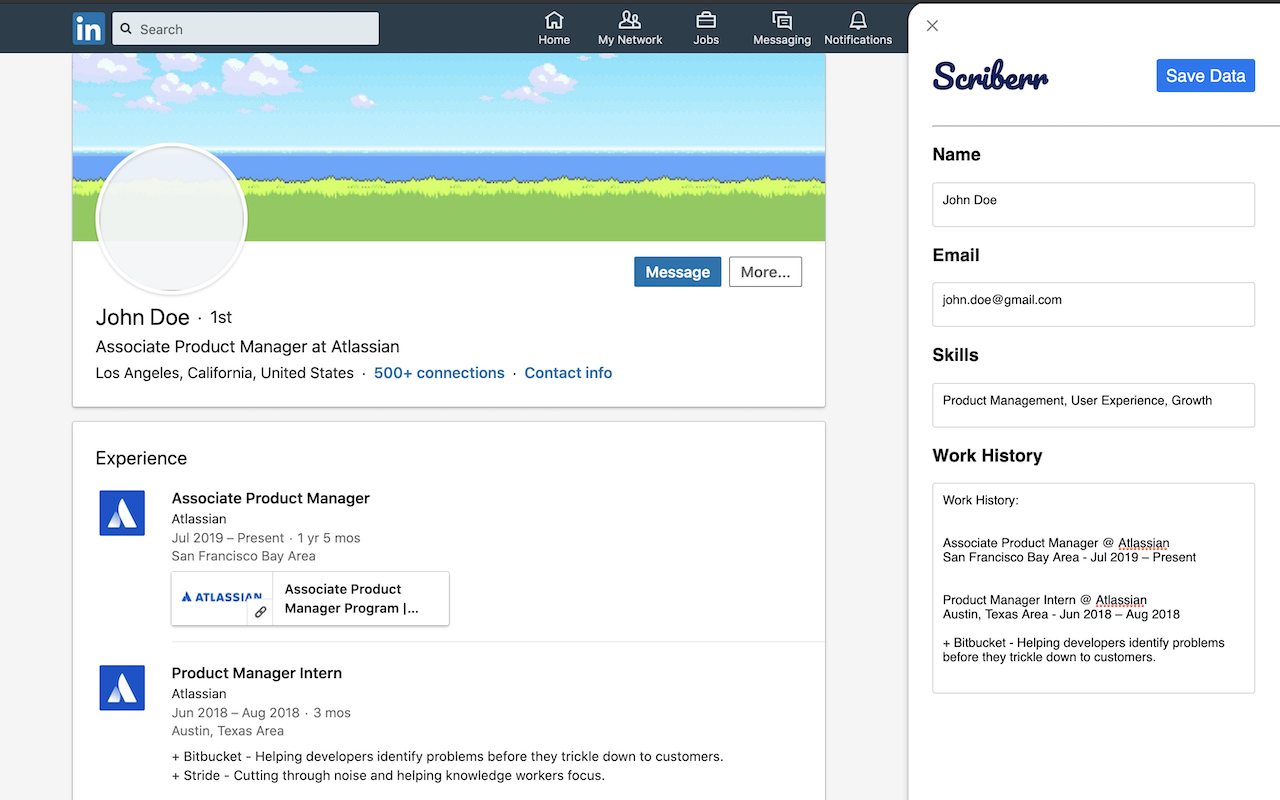Screen dimensions: 1280x800
Task: Open the 500+ connections link
Action: 439,372
